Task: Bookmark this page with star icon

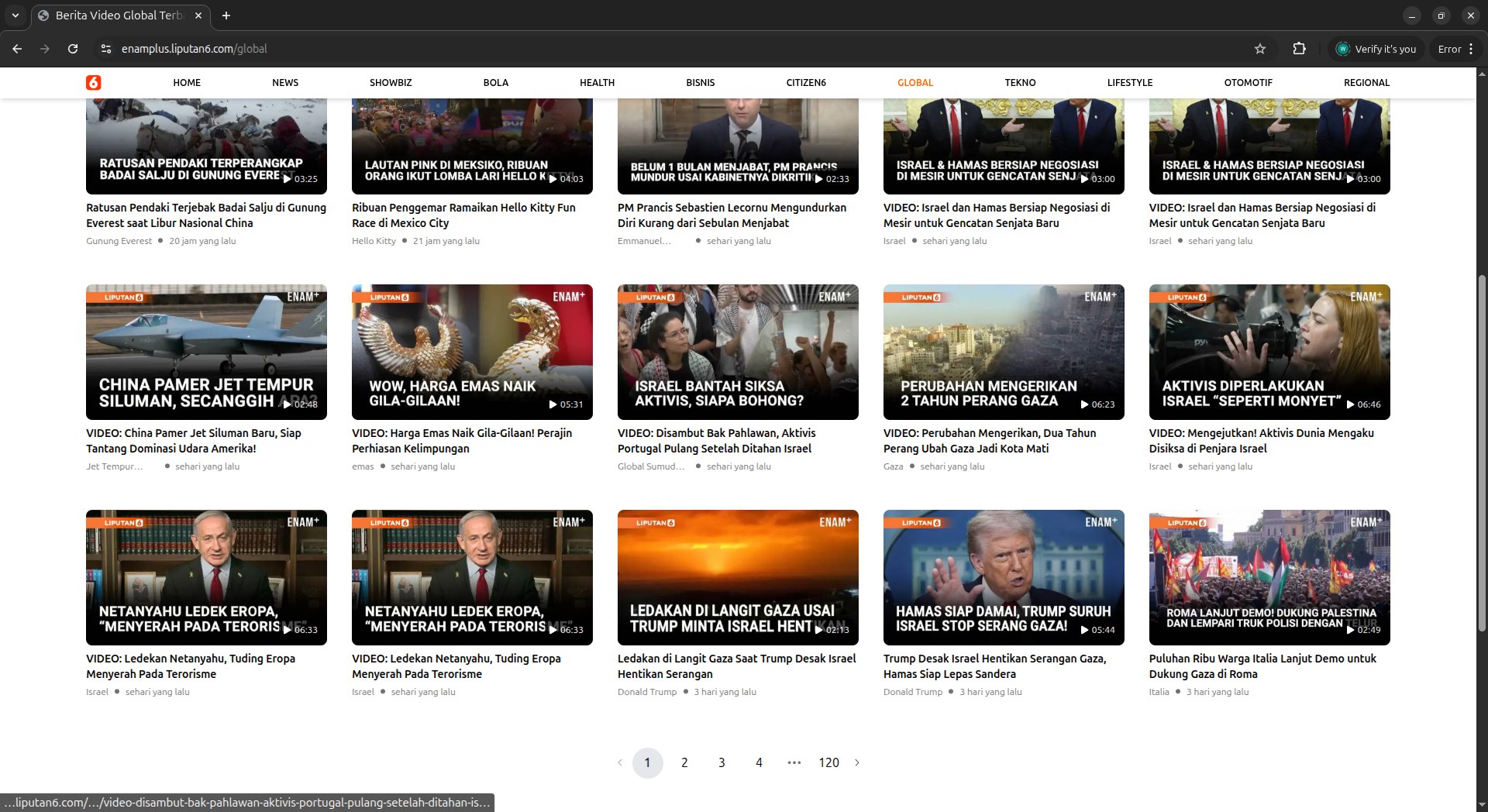Action: click(x=1260, y=49)
